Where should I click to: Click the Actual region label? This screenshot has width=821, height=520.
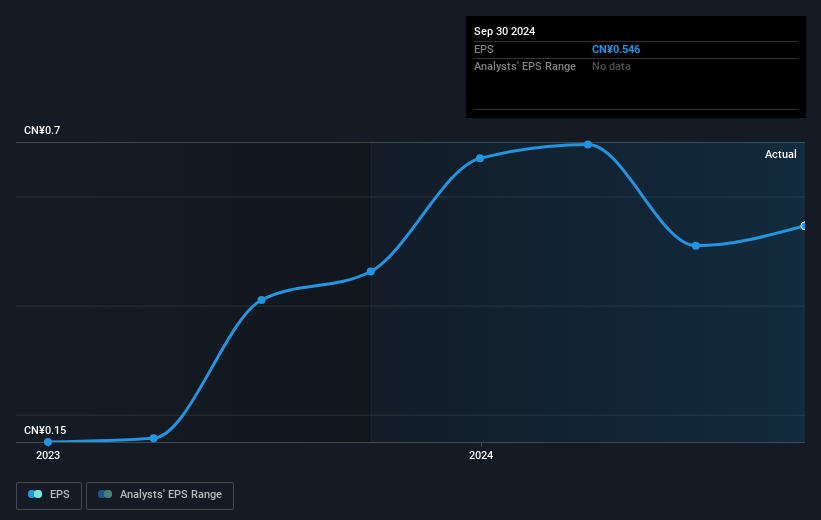(x=780, y=154)
